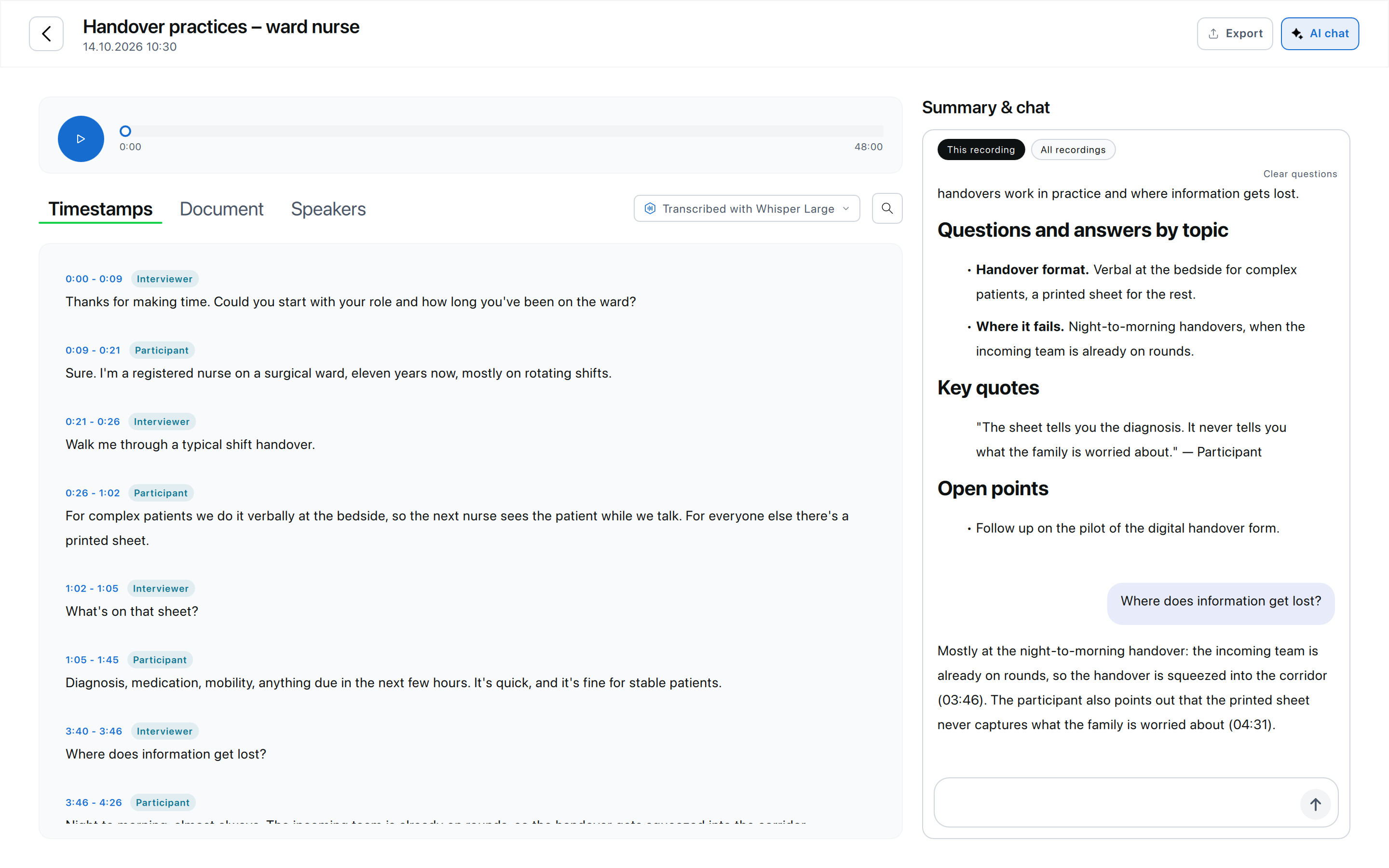Open AI chat

click(1320, 34)
